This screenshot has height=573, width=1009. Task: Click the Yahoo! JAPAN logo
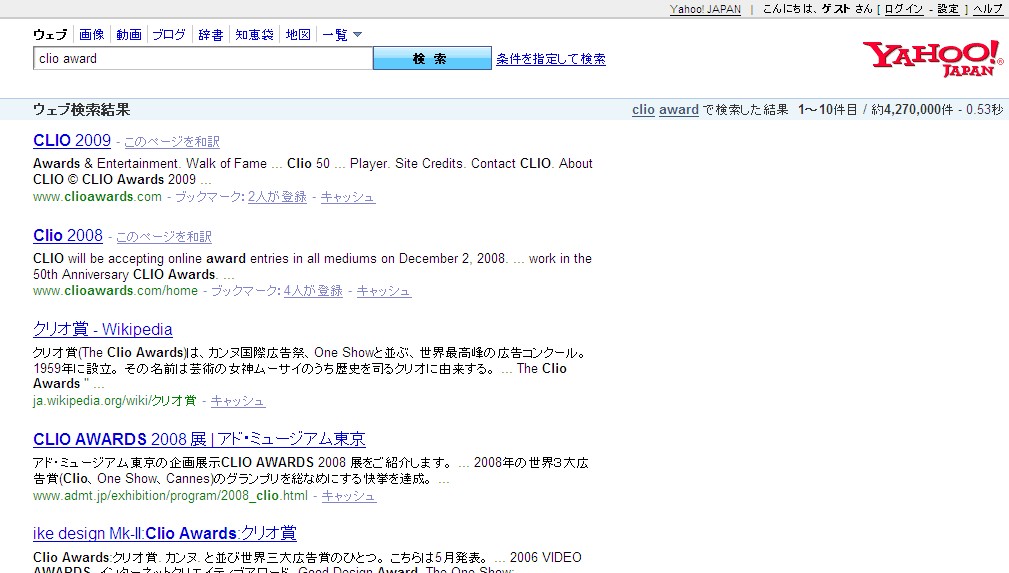(932, 59)
